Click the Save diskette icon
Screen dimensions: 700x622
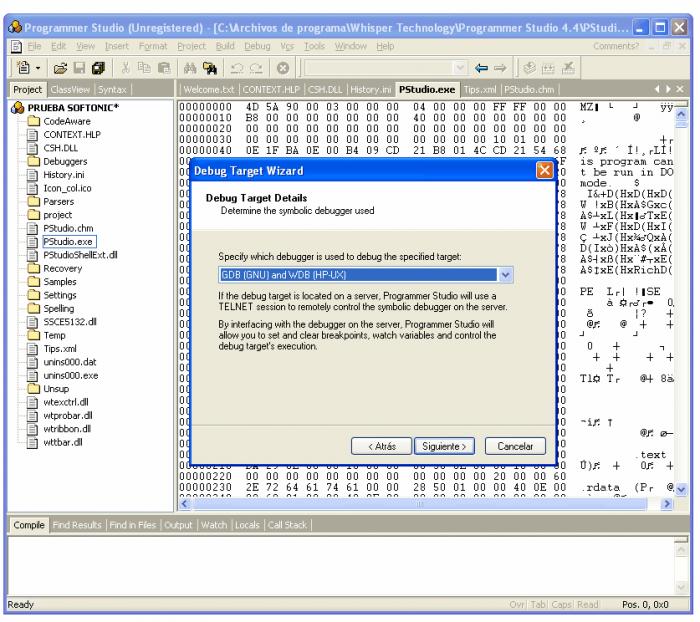tap(79, 68)
